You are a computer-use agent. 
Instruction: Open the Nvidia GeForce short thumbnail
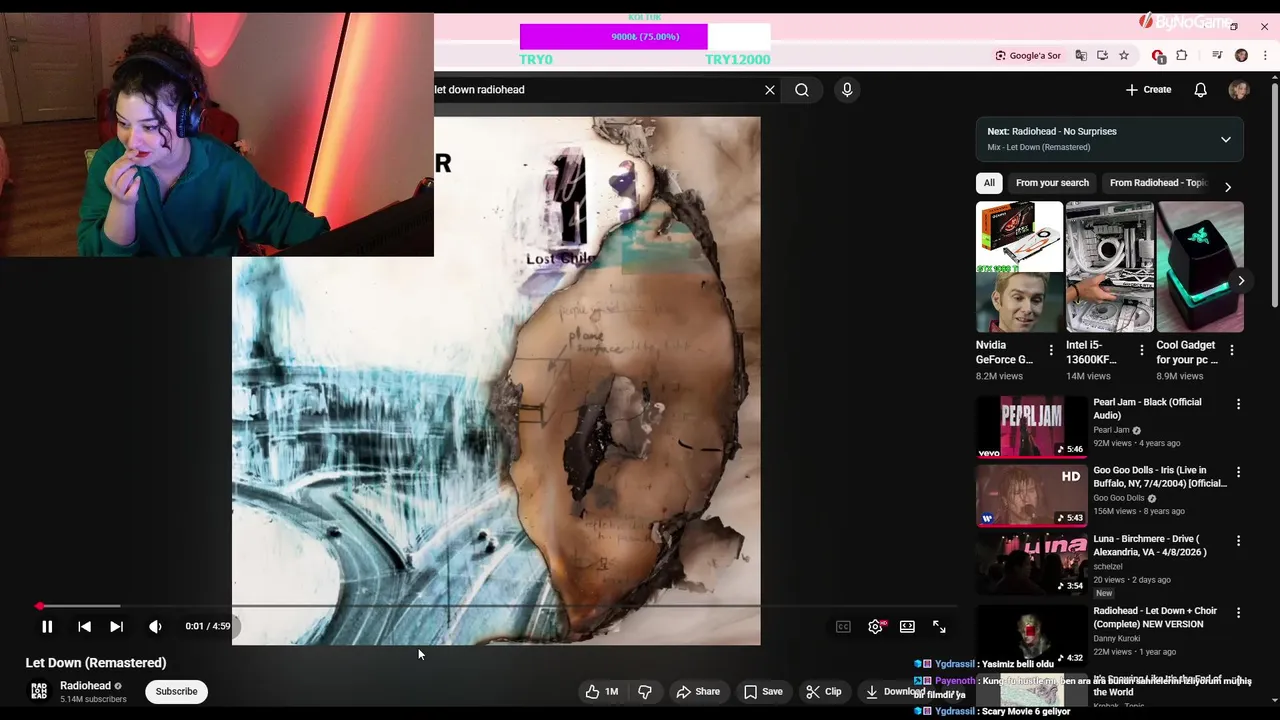point(1019,267)
